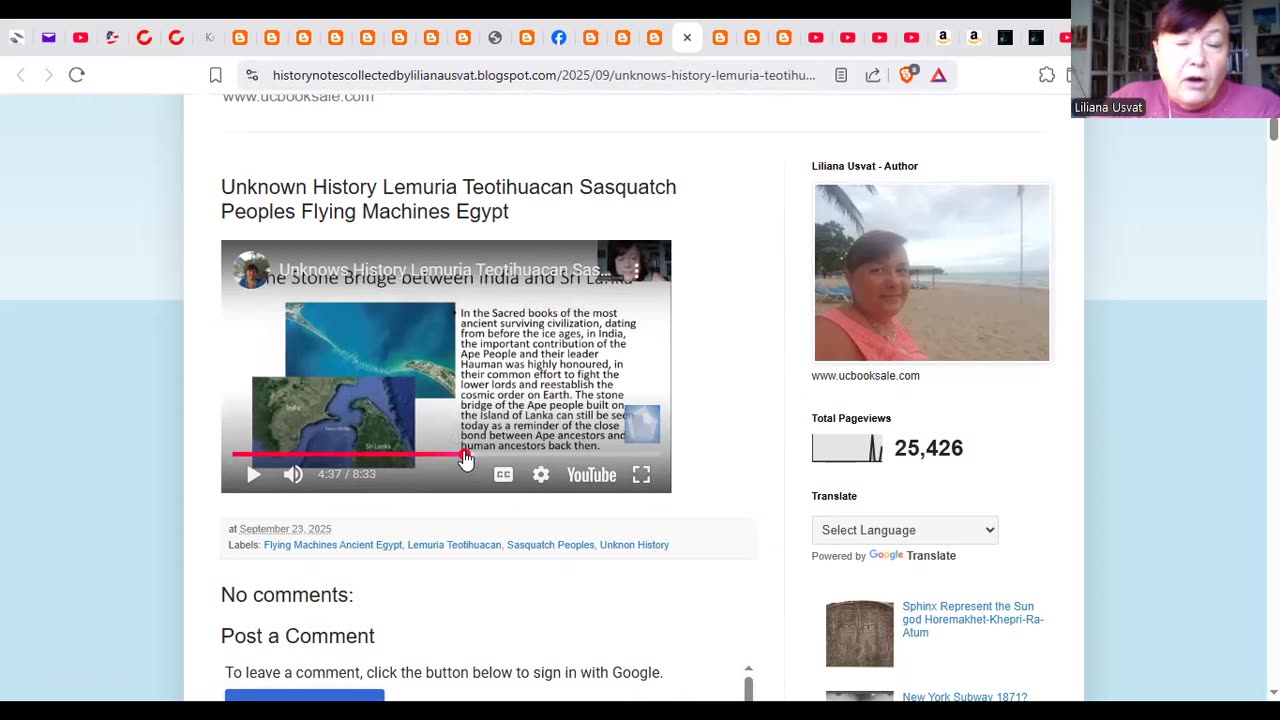Viewport: 1280px width, 720px height.
Task: View site information icon beside the URL
Action: [252, 75]
